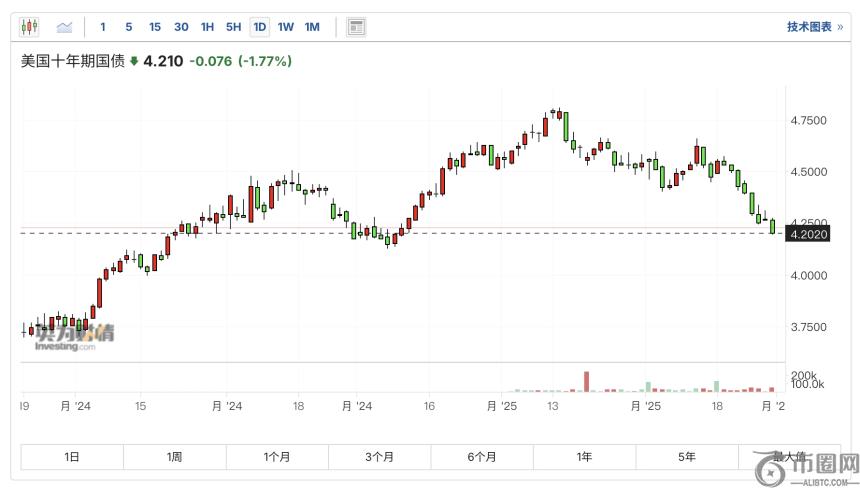This screenshot has height=488, width=860.
Task: Click the 4.2020 price label on axis
Action: coord(807,234)
